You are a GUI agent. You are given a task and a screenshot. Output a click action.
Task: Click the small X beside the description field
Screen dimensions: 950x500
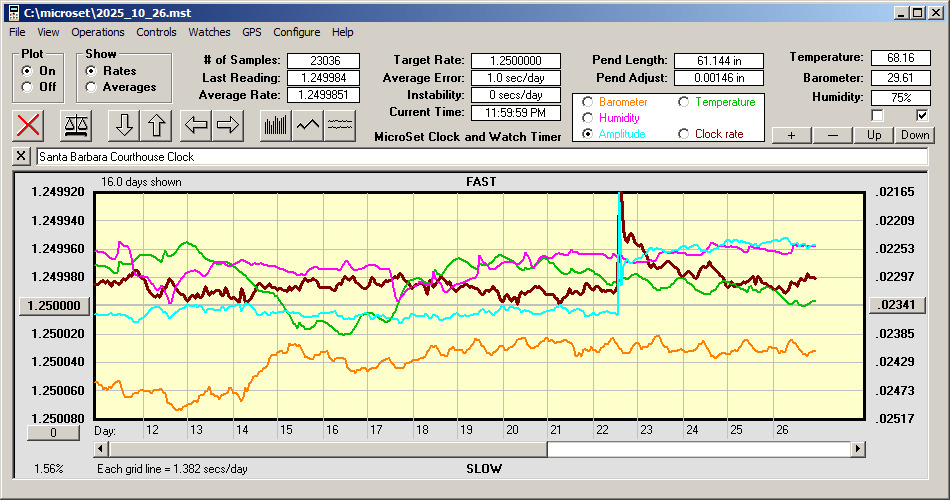(21, 157)
